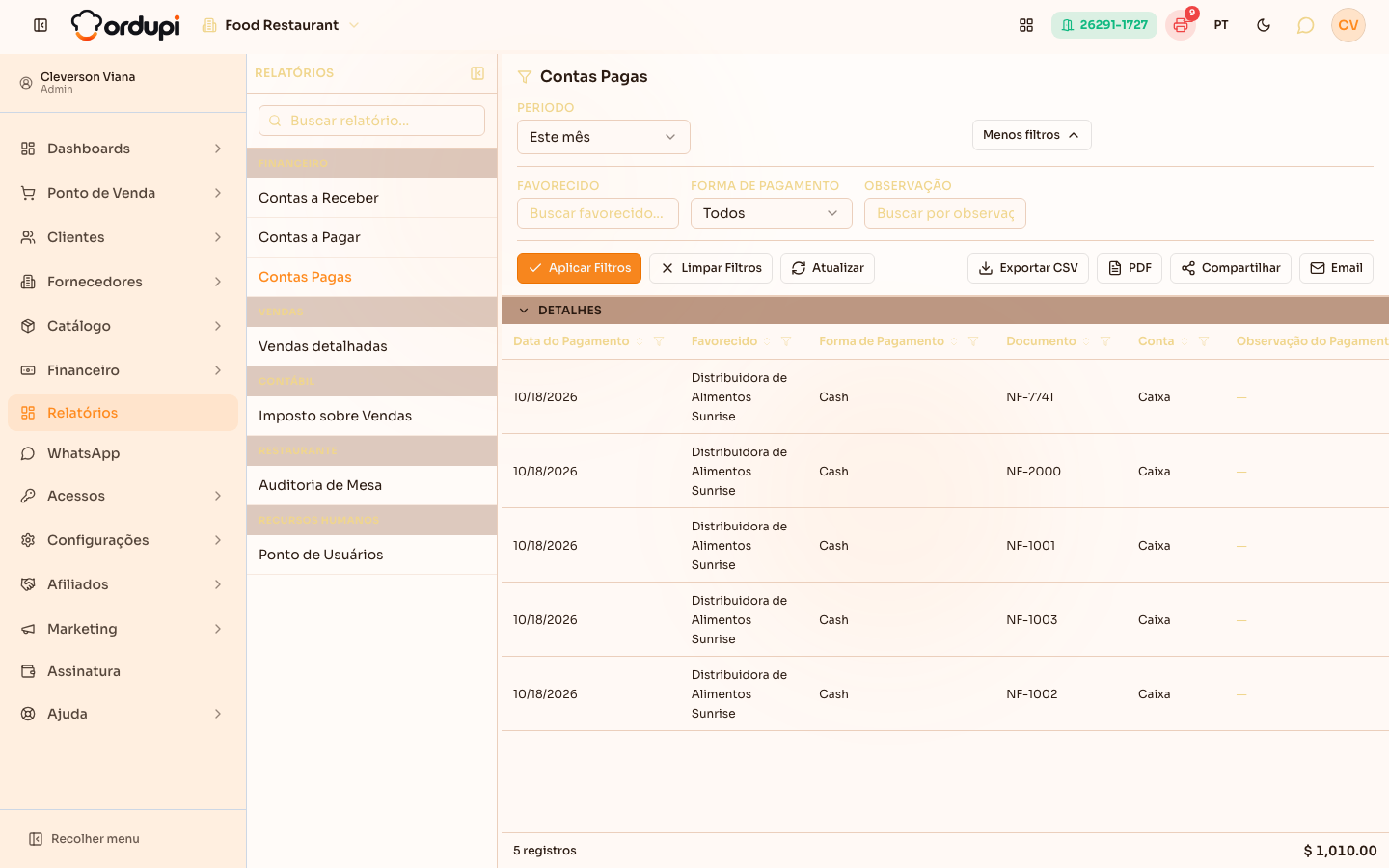Filter the Forma de Pagamento column
This screenshot has width=1389, height=868.
point(973,341)
